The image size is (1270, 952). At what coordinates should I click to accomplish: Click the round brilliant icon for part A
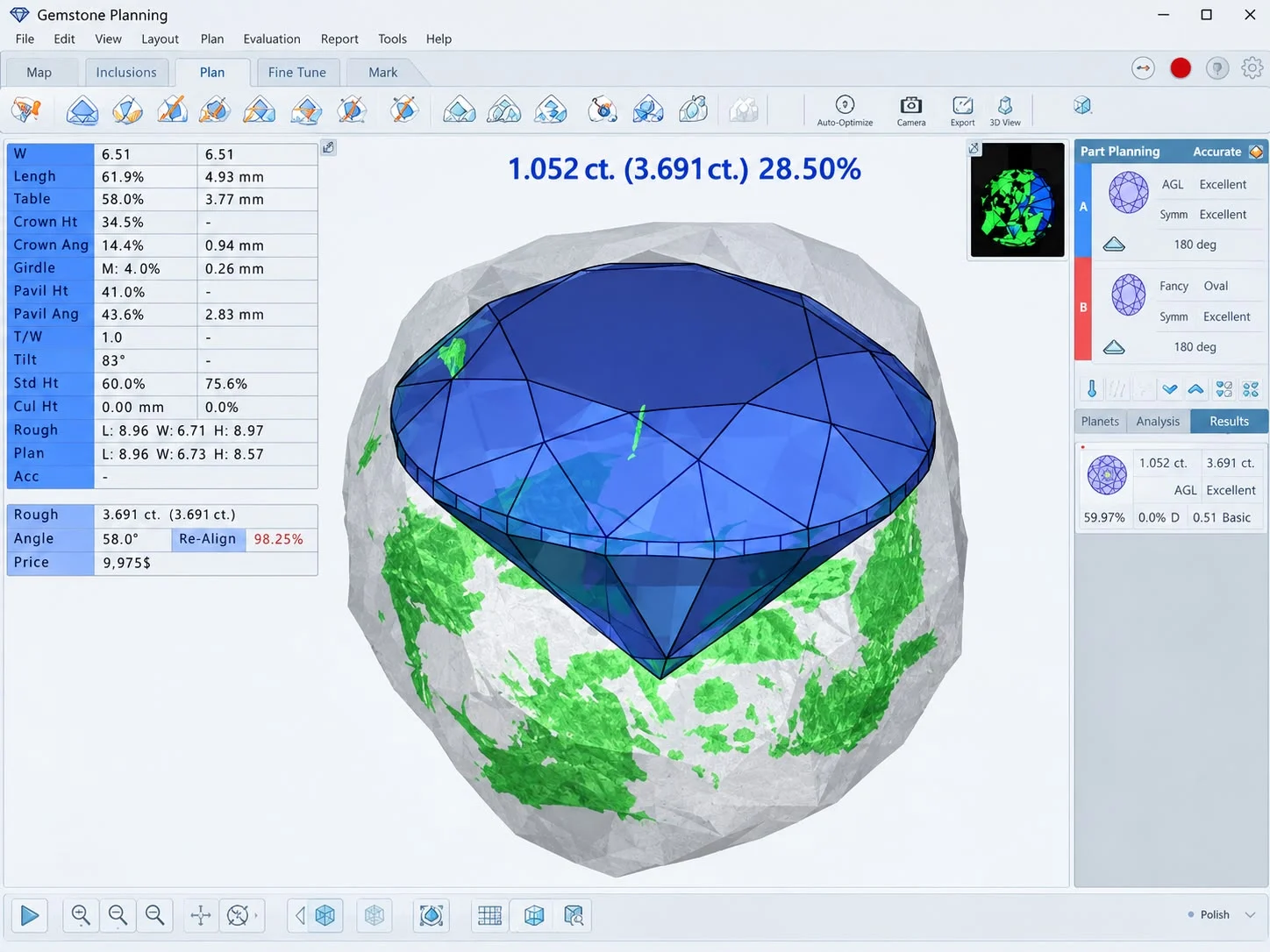click(1129, 193)
